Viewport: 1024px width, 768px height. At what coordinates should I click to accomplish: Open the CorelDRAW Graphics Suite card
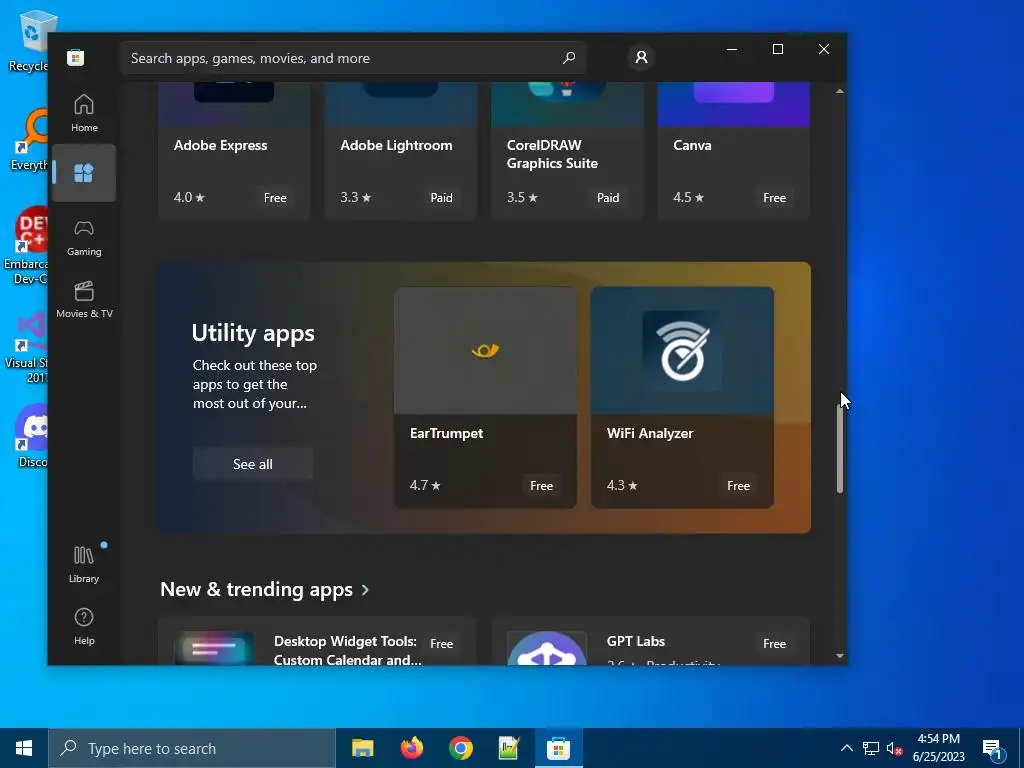click(567, 152)
